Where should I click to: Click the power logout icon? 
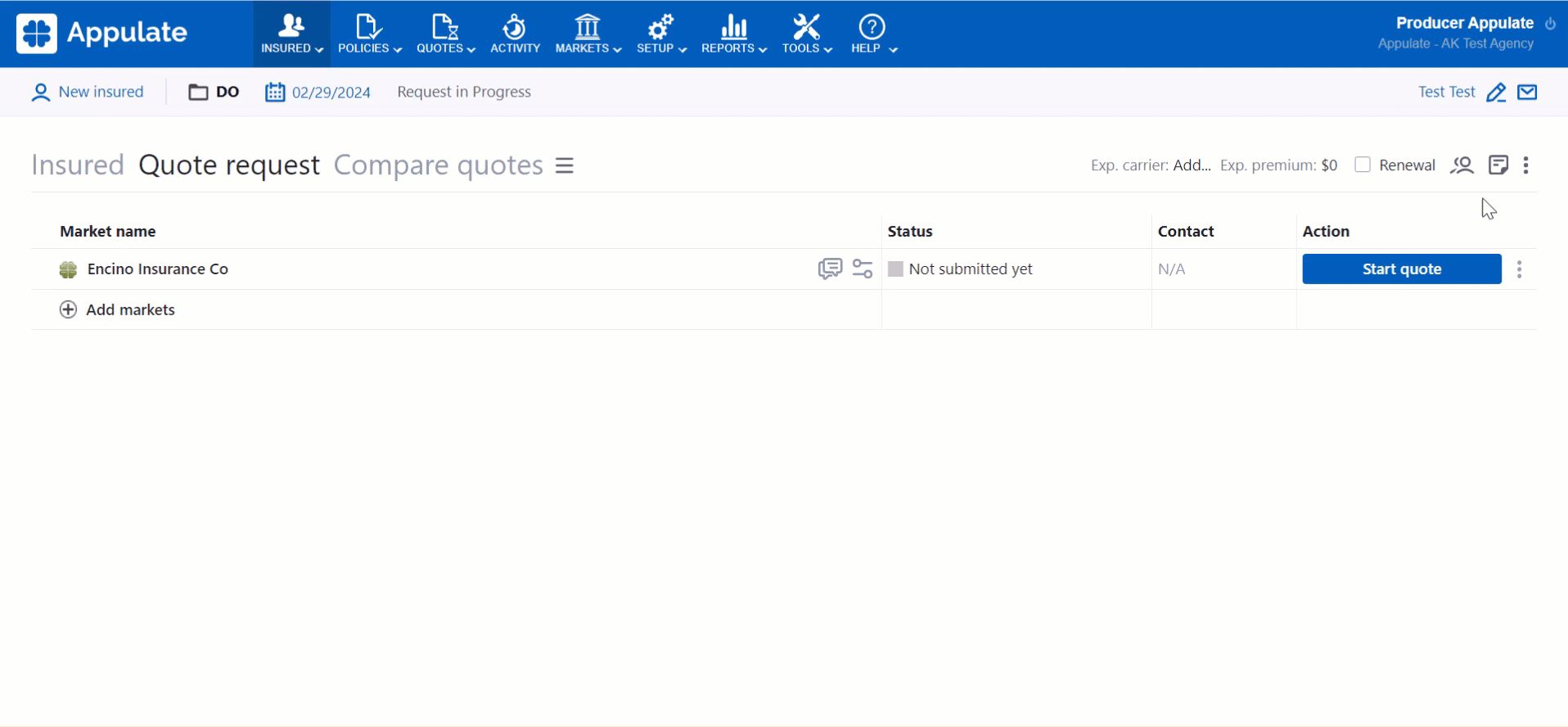[1550, 24]
